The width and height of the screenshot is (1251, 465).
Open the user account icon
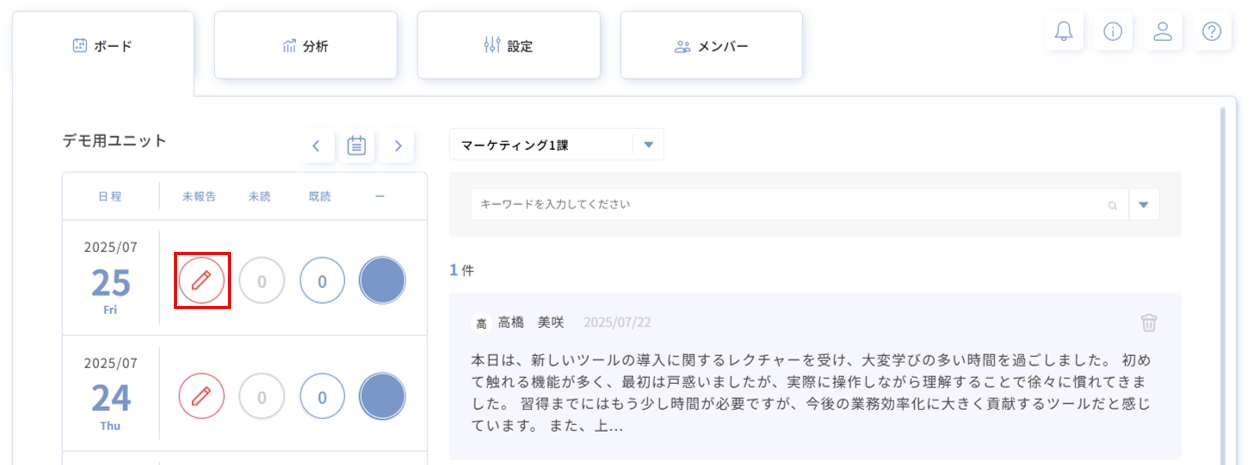tap(1162, 31)
